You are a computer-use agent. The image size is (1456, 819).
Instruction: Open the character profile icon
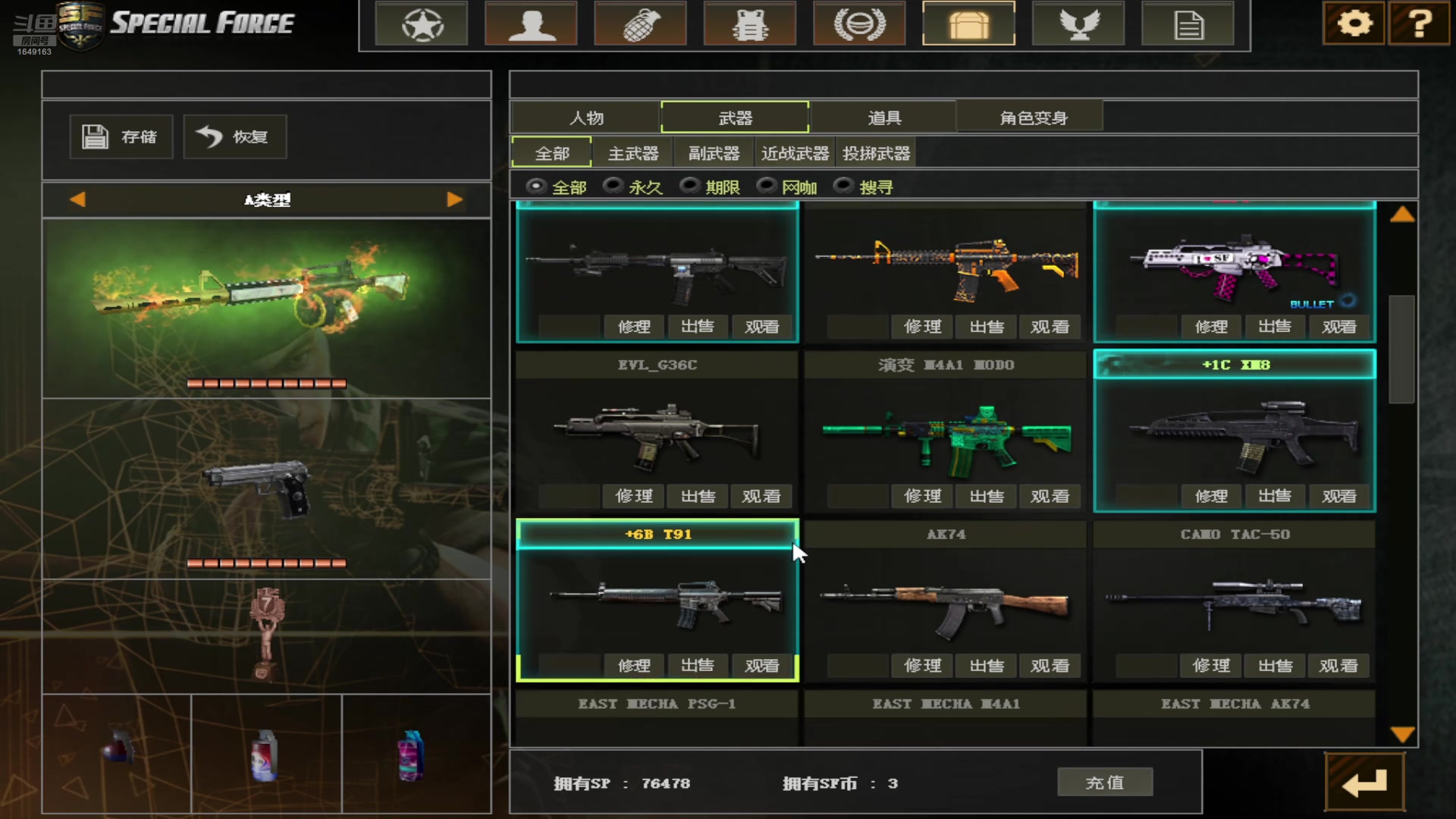pos(531,24)
